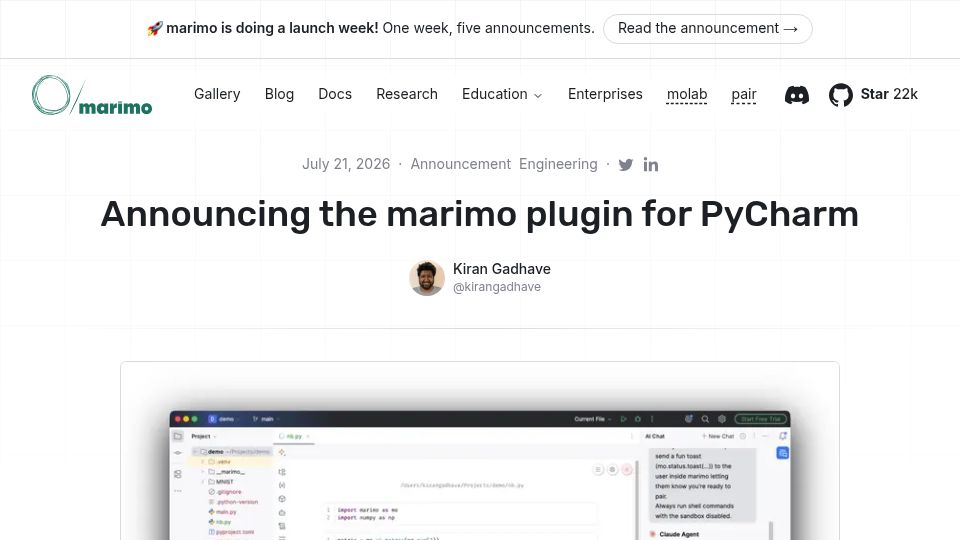Click the marimo logo

(92, 96)
